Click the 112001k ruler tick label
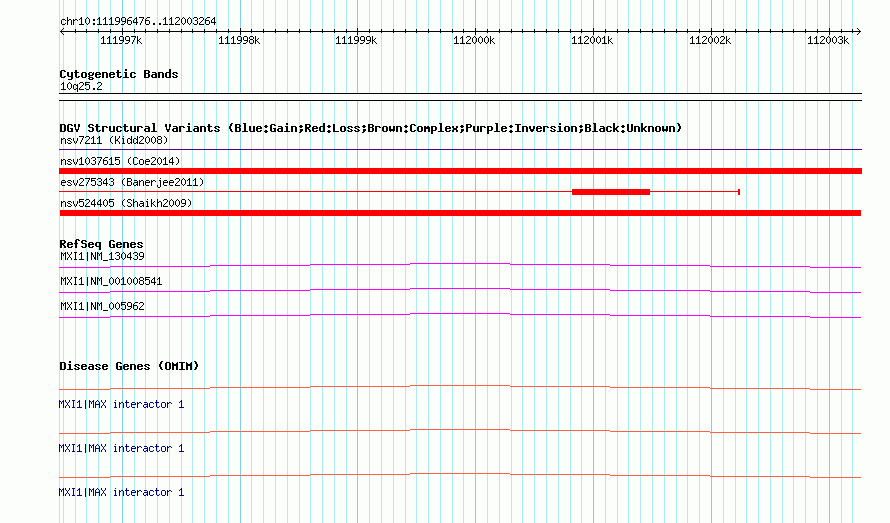890x523 pixels. [592, 40]
